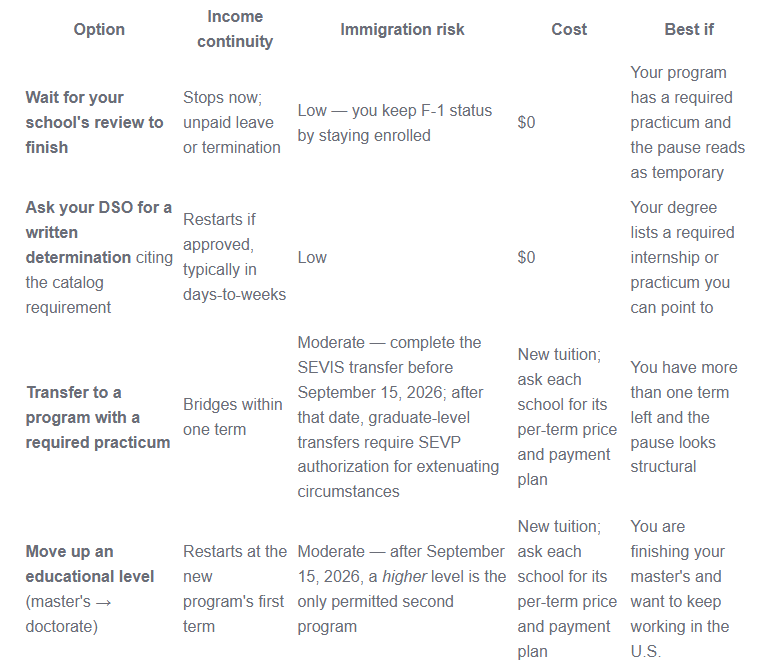The width and height of the screenshot is (757, 665).
Task: Click 'Restarts at the new program's first term'
Action: pyautogui.click(x=235, y=589)
